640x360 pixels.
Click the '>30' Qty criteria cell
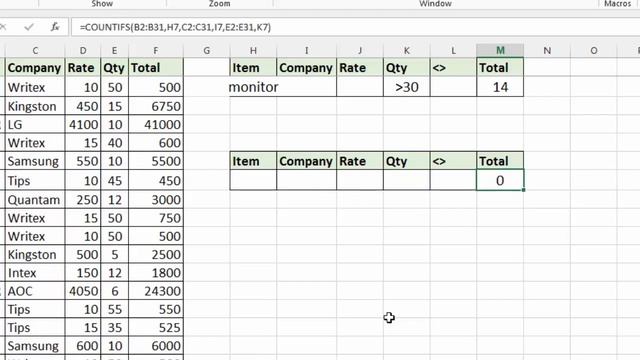[407, 87]
